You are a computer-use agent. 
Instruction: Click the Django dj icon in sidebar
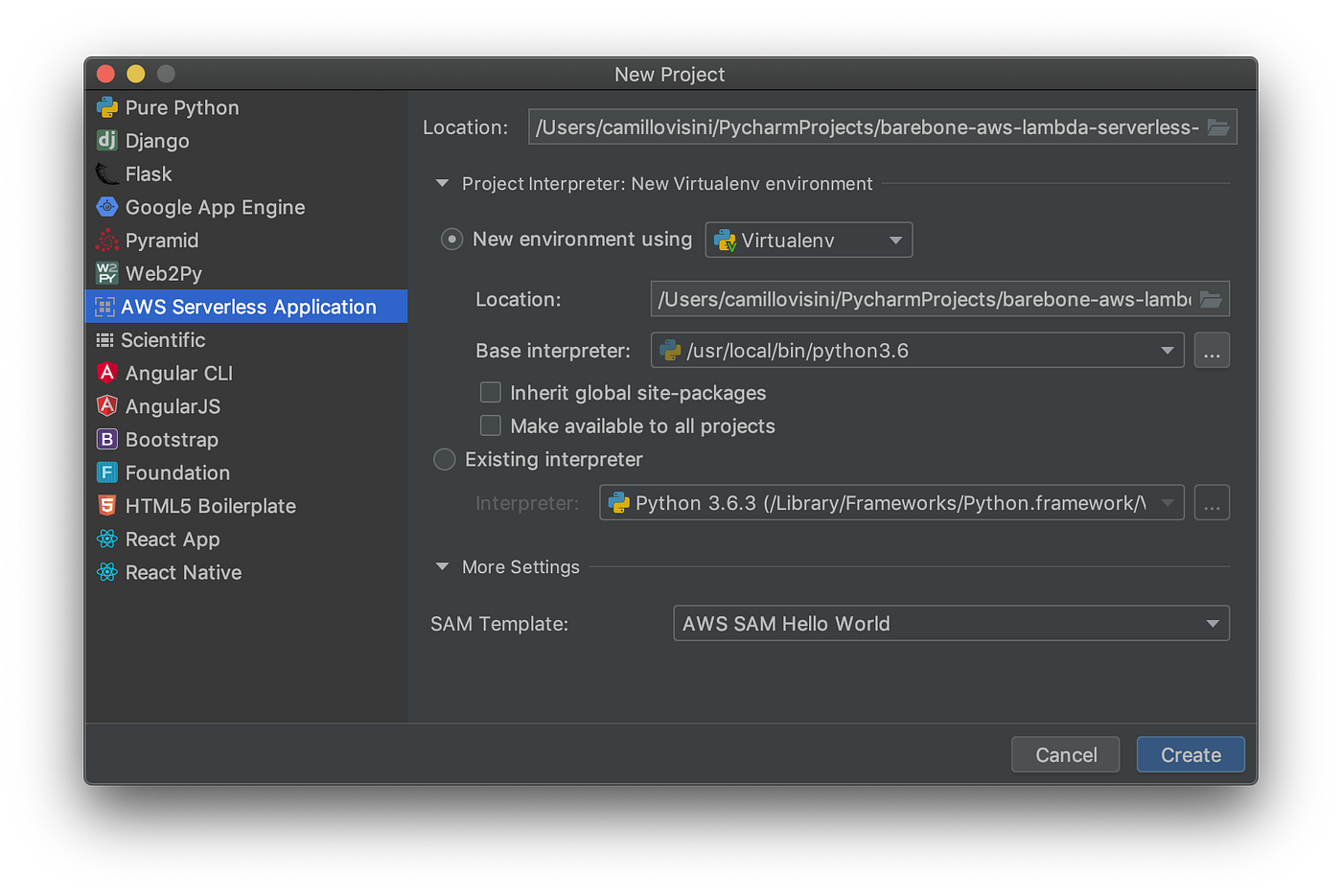[106, 140]
